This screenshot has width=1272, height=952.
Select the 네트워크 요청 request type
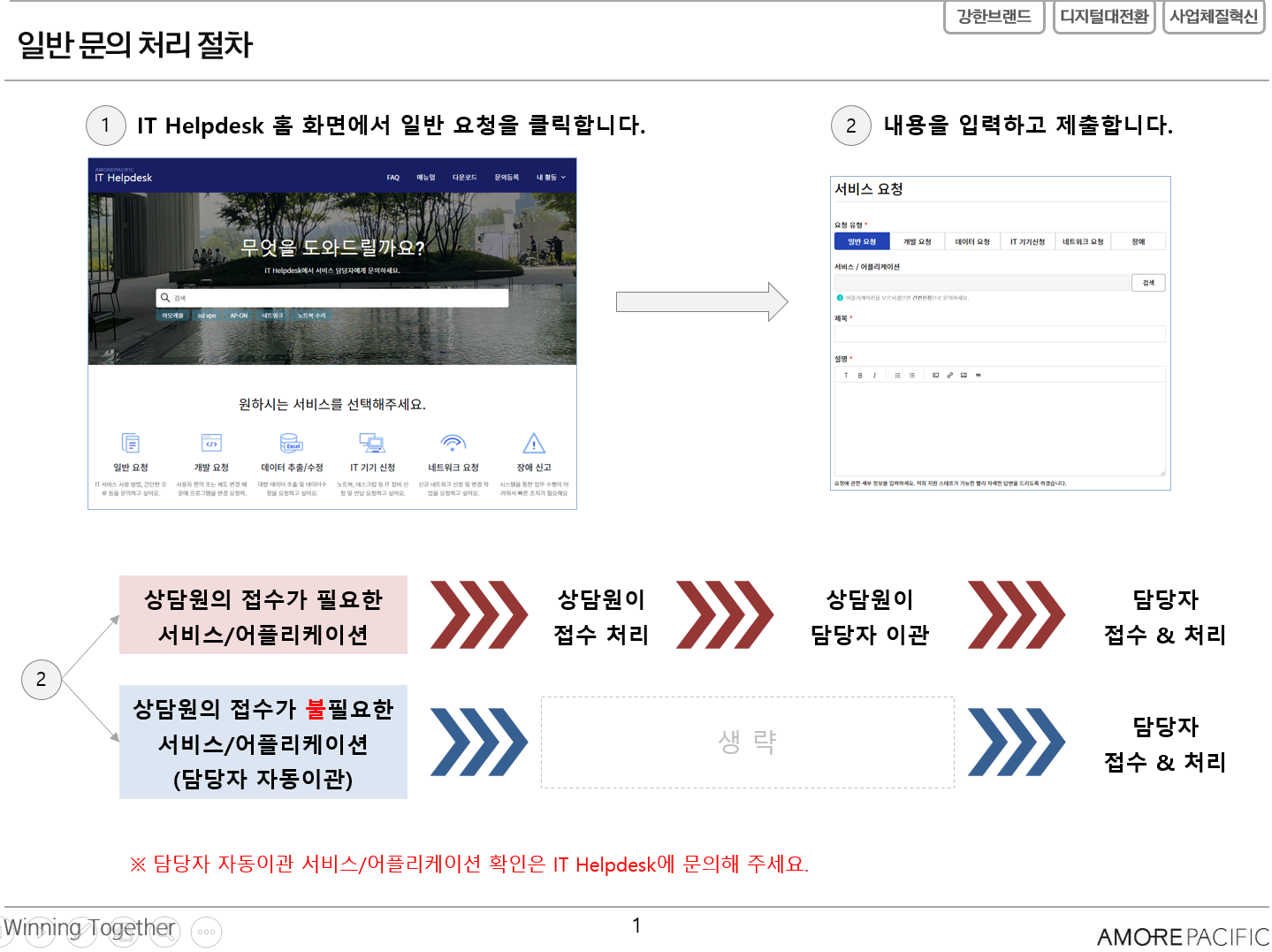pos(1083,241)
